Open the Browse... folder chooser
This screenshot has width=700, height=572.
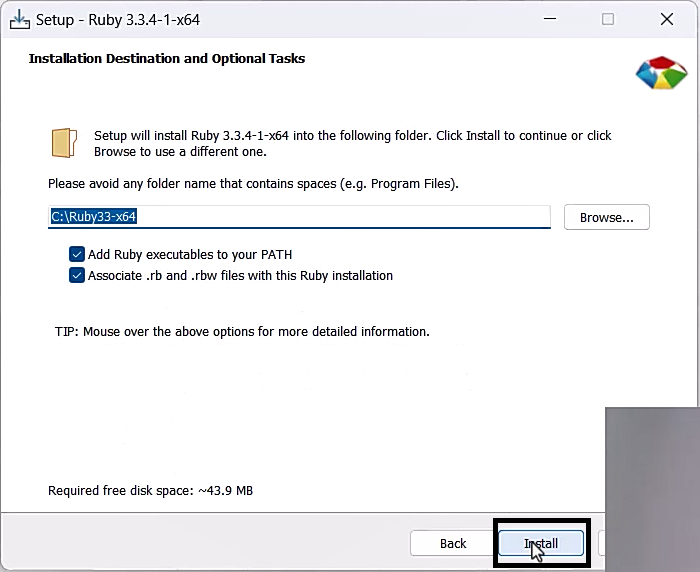click(x=606, y=217)
